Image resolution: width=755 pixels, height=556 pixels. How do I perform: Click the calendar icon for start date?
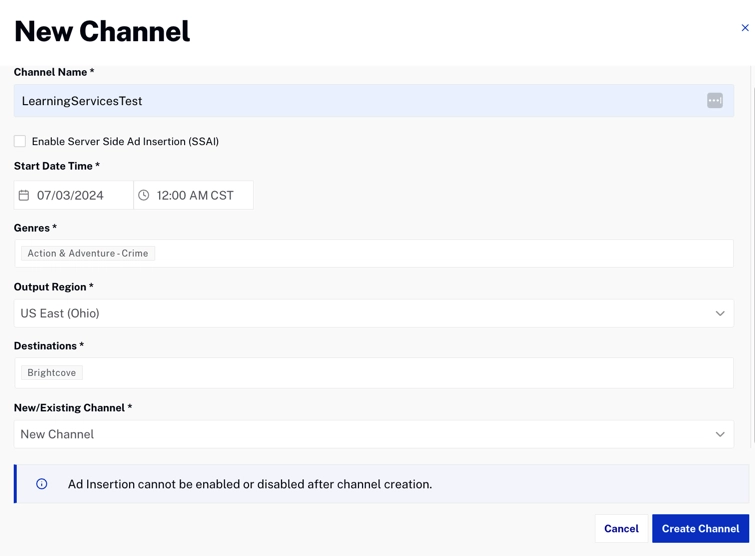(24, 195)
